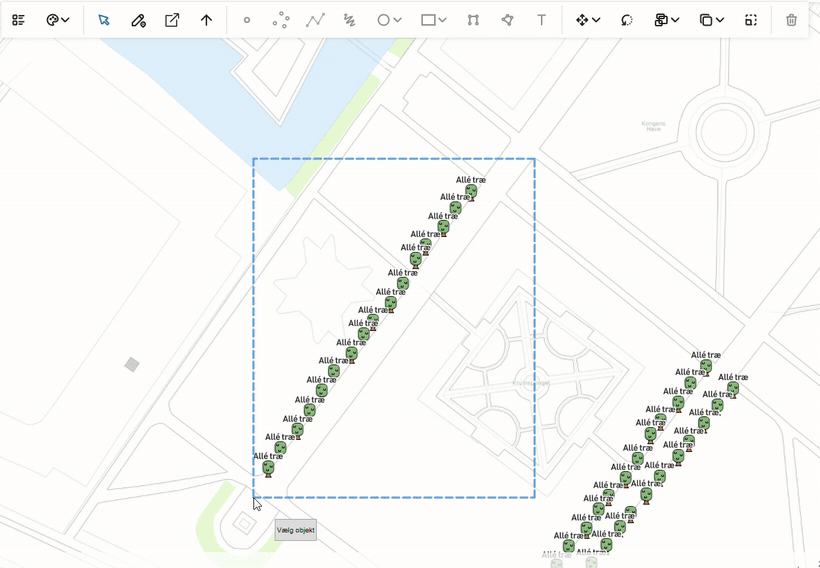Image resolution: width=820 pixels, height=568 pixels.
Task: Click the dashed-square group selection icon
Action: point(751,20)
